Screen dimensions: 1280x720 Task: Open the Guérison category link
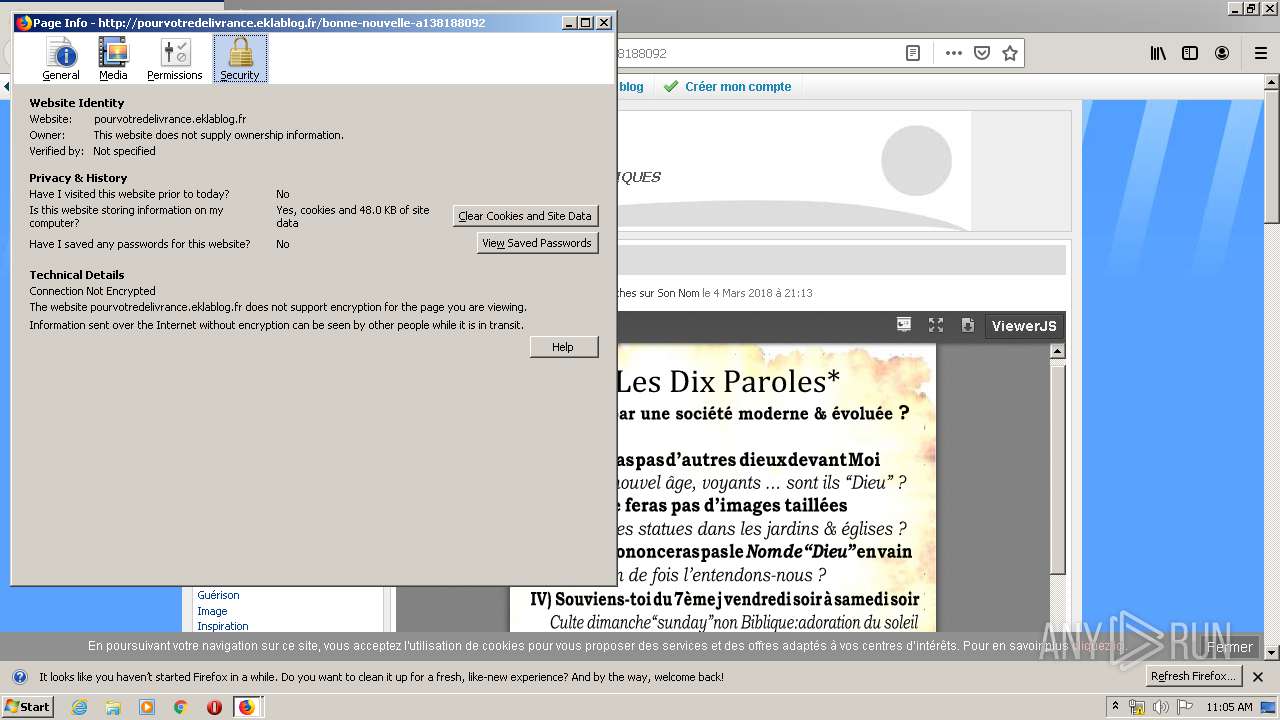click(x=218, y=595)
